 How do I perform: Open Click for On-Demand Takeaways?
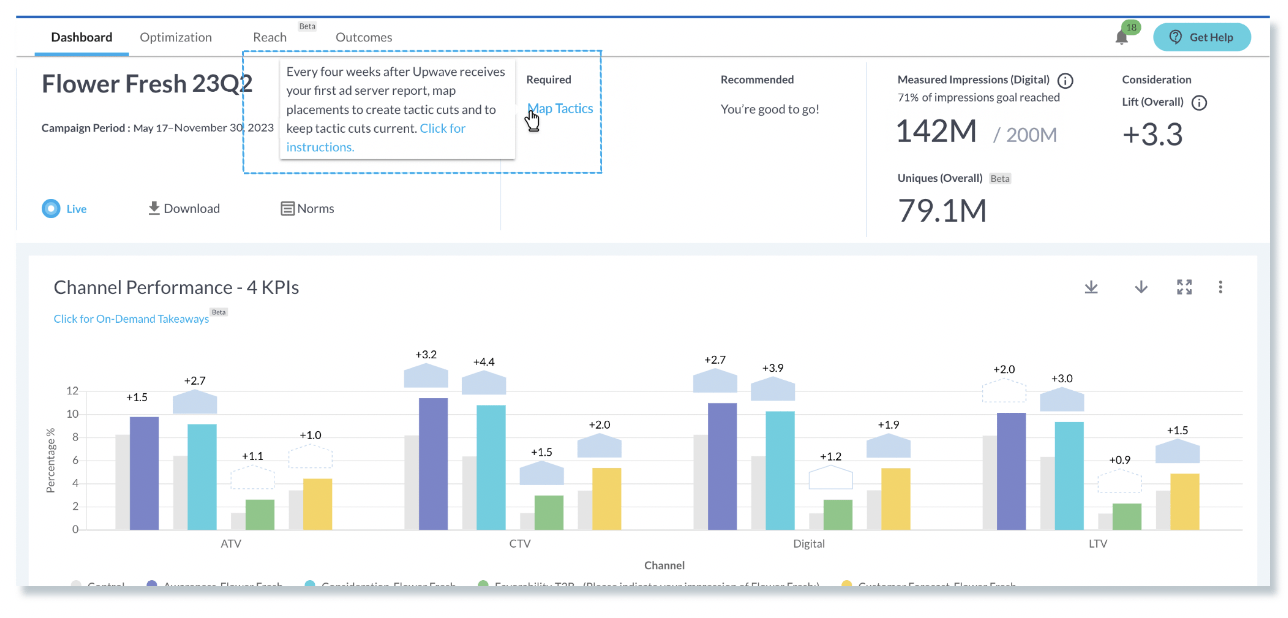coord(131,319)
